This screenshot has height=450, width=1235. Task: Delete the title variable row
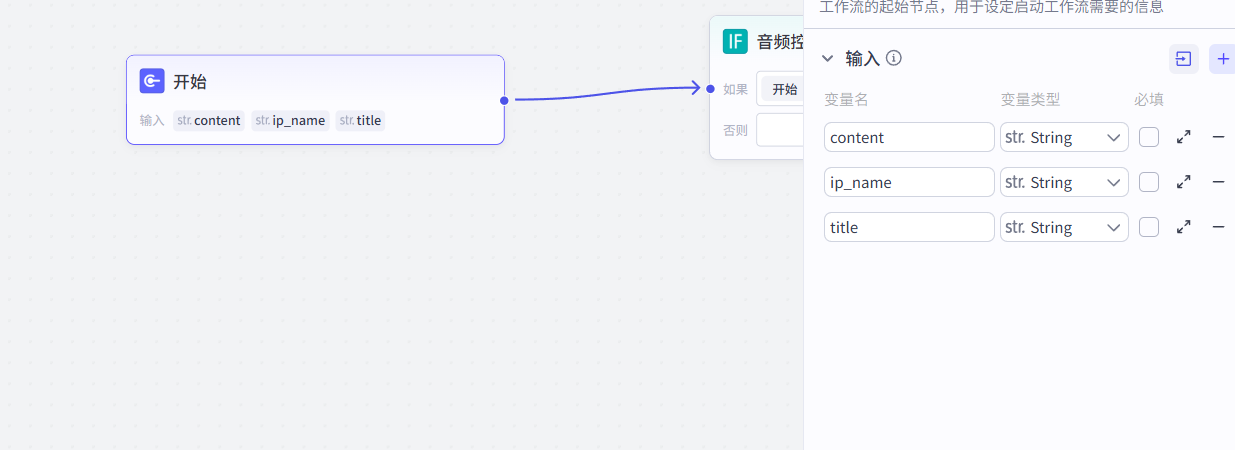coord(1218,227)
